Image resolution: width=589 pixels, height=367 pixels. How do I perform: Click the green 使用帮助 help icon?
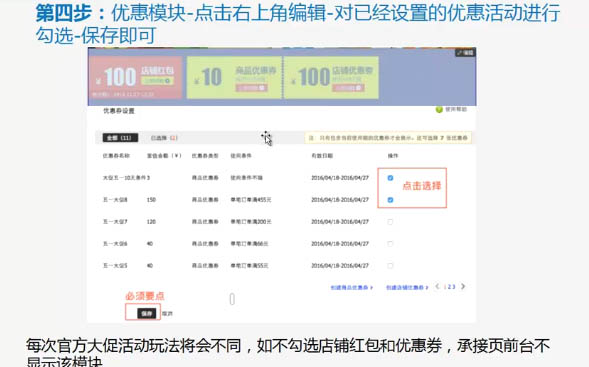[439, 109]
